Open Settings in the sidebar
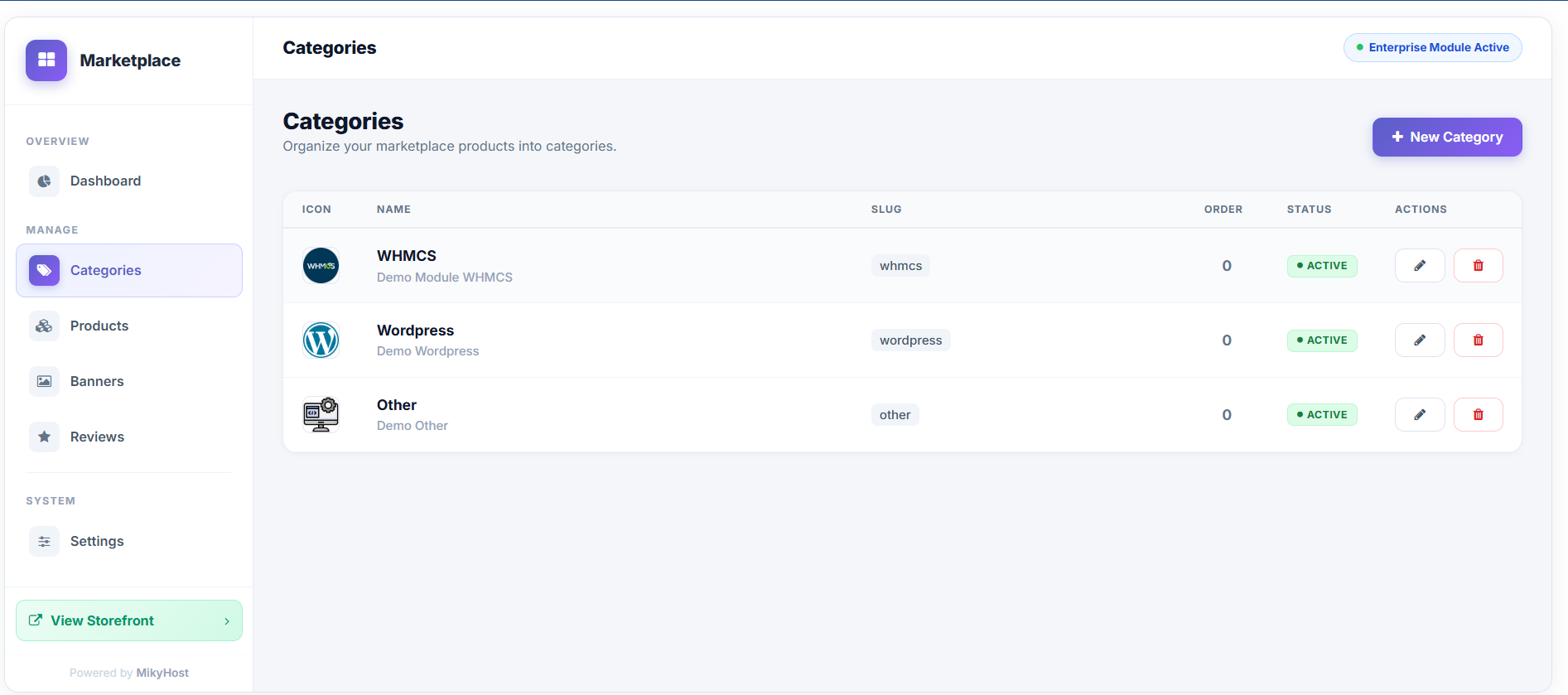Image resolution: width=1568 pixels, height=695 pixels. click(129, 541)
